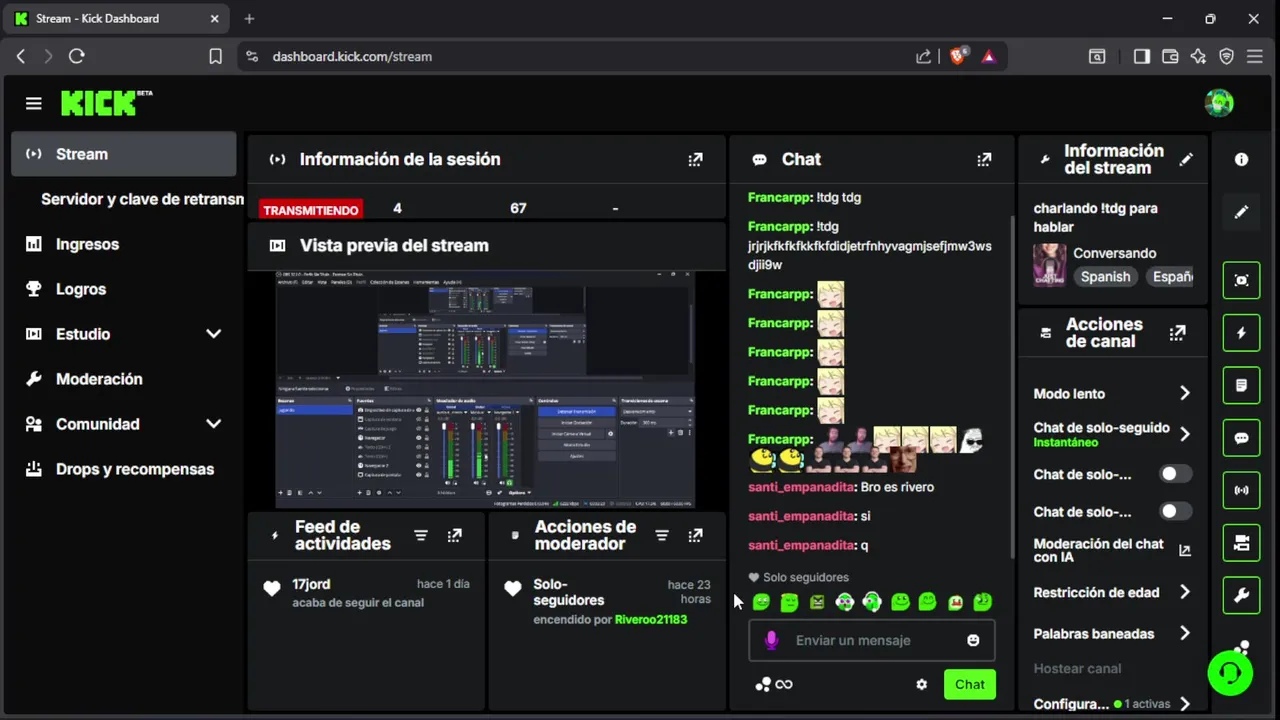Toggle the moderator actions panel in the right rail
1280x720 pixels.
coord(1241,543)
